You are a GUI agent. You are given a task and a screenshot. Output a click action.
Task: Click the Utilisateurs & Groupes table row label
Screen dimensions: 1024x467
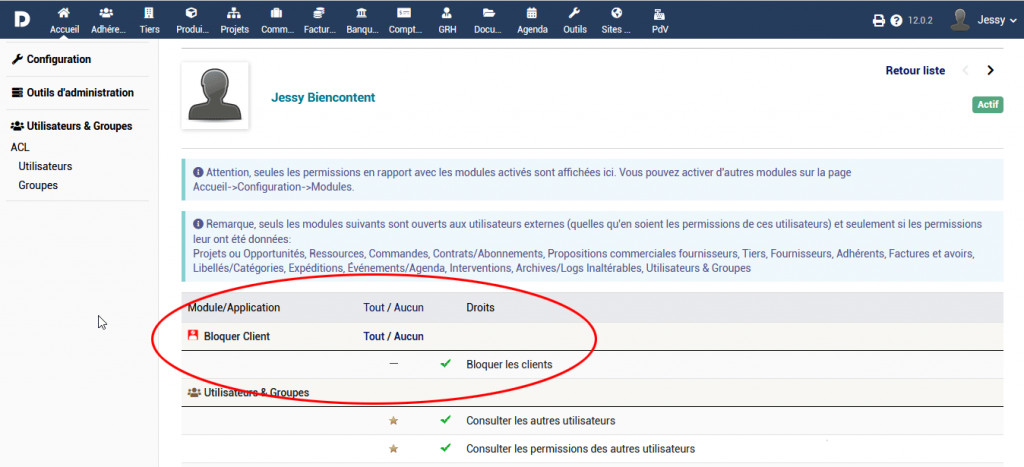click(257, 393)
